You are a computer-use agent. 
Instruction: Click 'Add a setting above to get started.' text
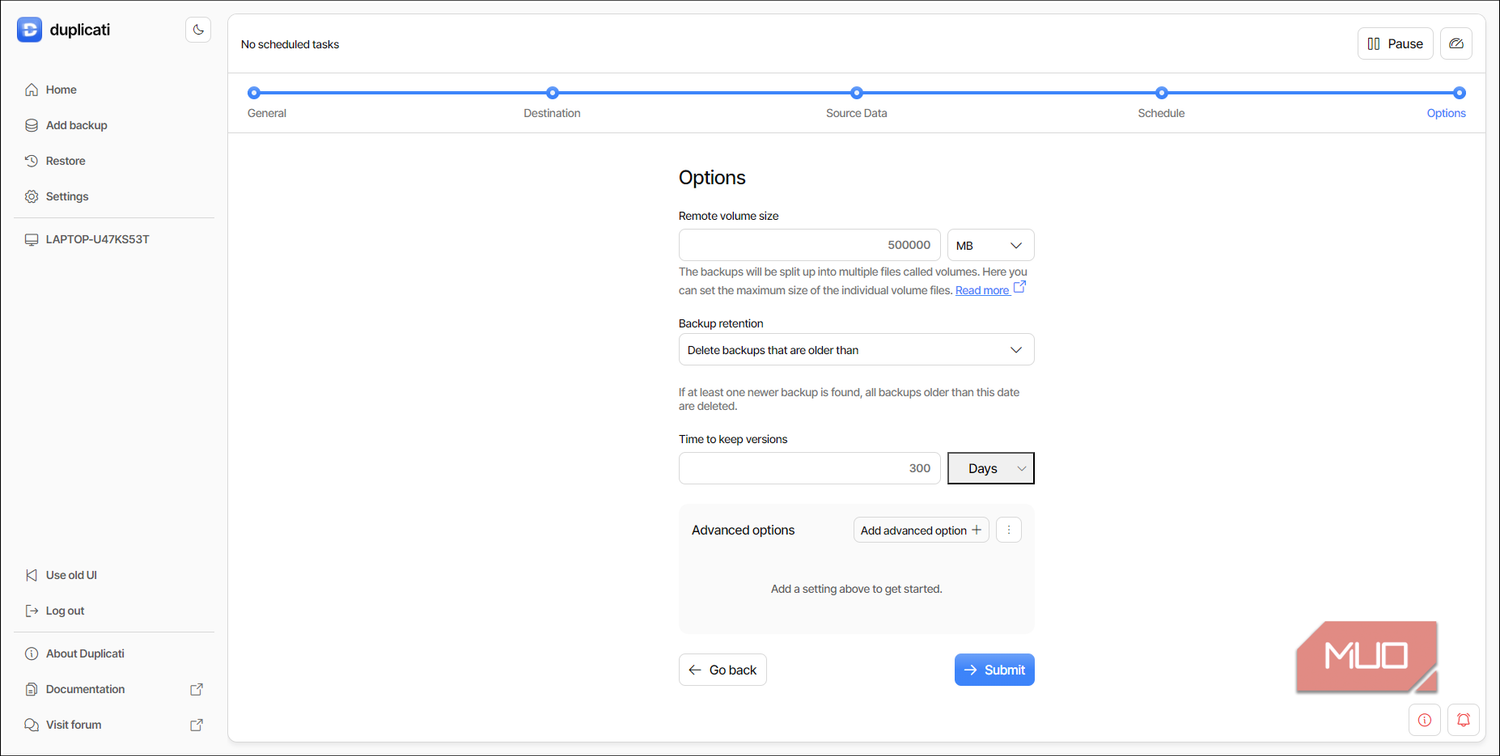(x=856, y=589)
